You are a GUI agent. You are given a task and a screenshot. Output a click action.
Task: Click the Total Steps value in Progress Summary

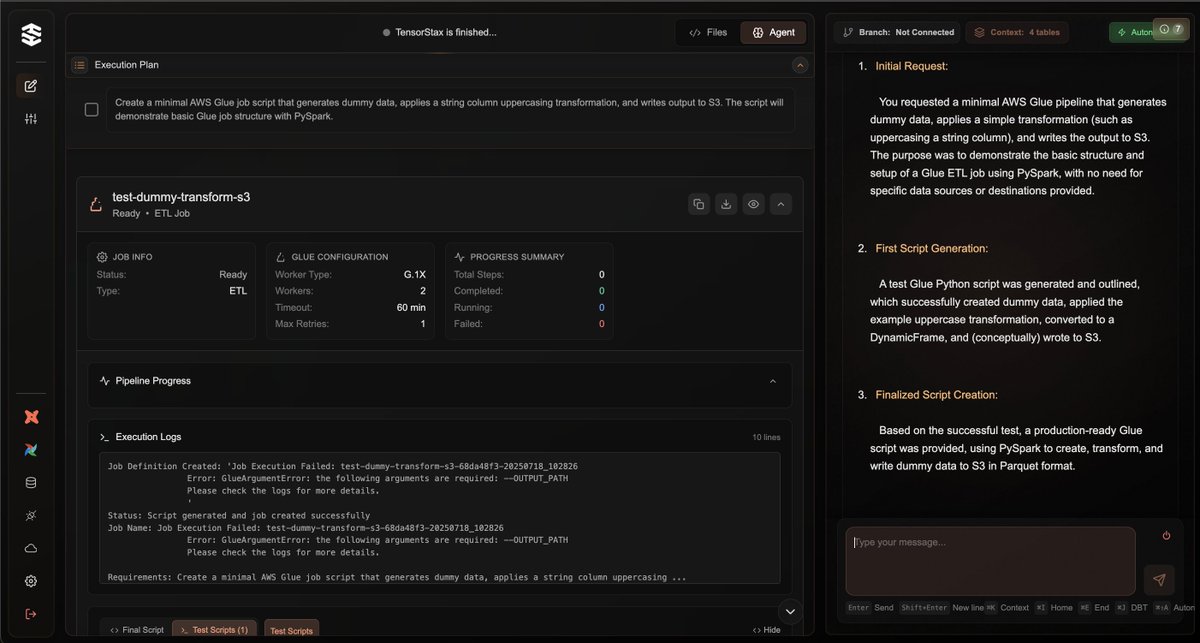[x=601, y=275]
